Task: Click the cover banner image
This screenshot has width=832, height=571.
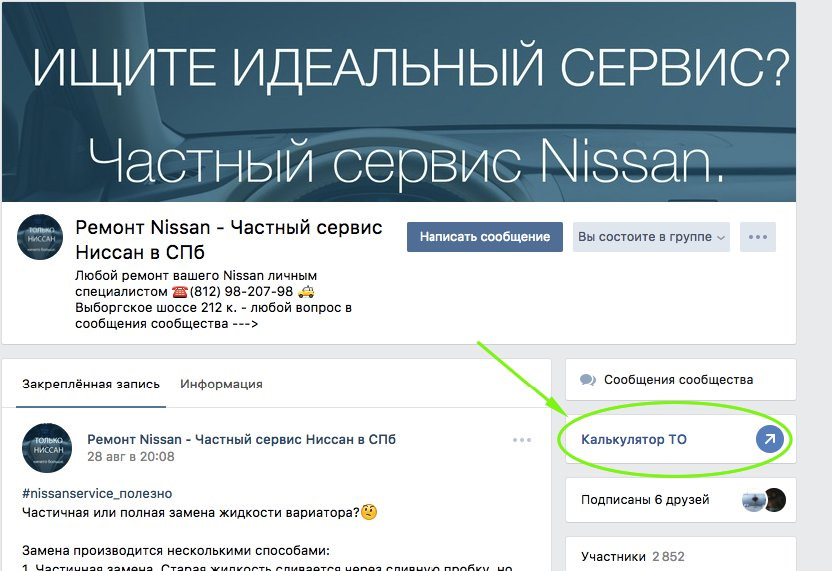Action: (x=398, y=102)
